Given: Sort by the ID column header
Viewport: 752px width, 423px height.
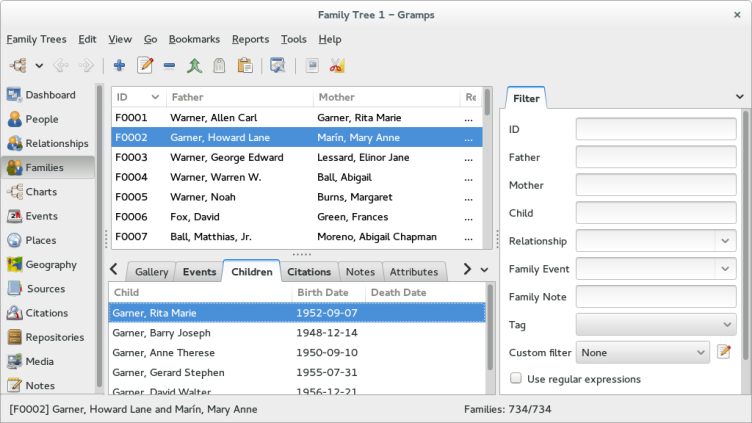Looking at the screenshot, I should click(x=138, y=97).
